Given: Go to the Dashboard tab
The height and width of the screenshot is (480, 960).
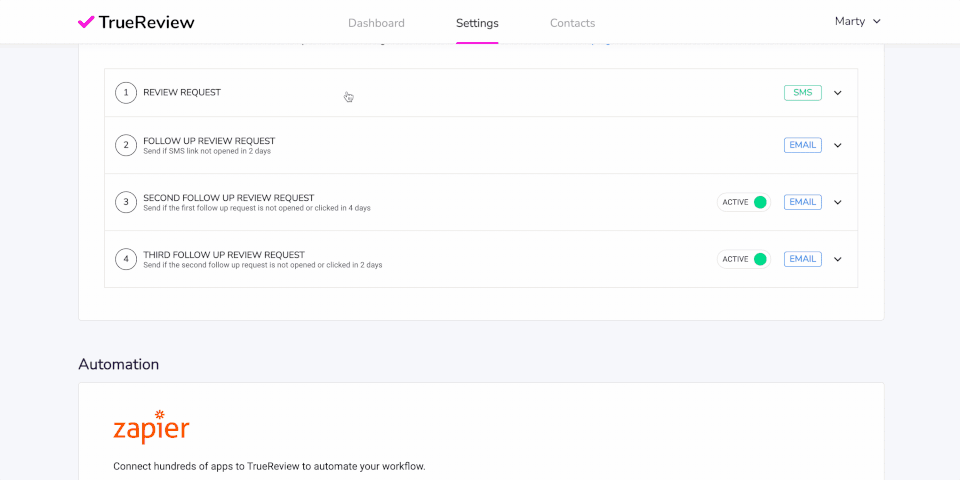Looking at the screenshot, I should (x=376, y=23).
